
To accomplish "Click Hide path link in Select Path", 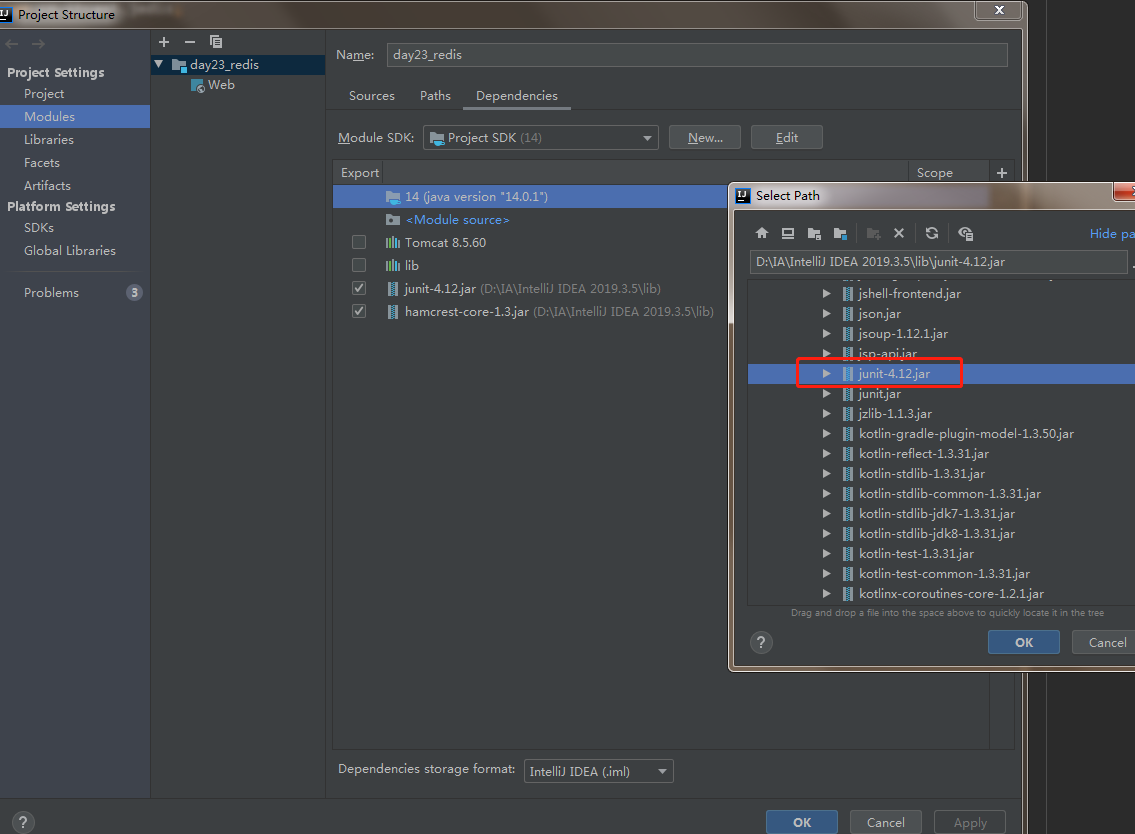I will (x=1112, y=234).
